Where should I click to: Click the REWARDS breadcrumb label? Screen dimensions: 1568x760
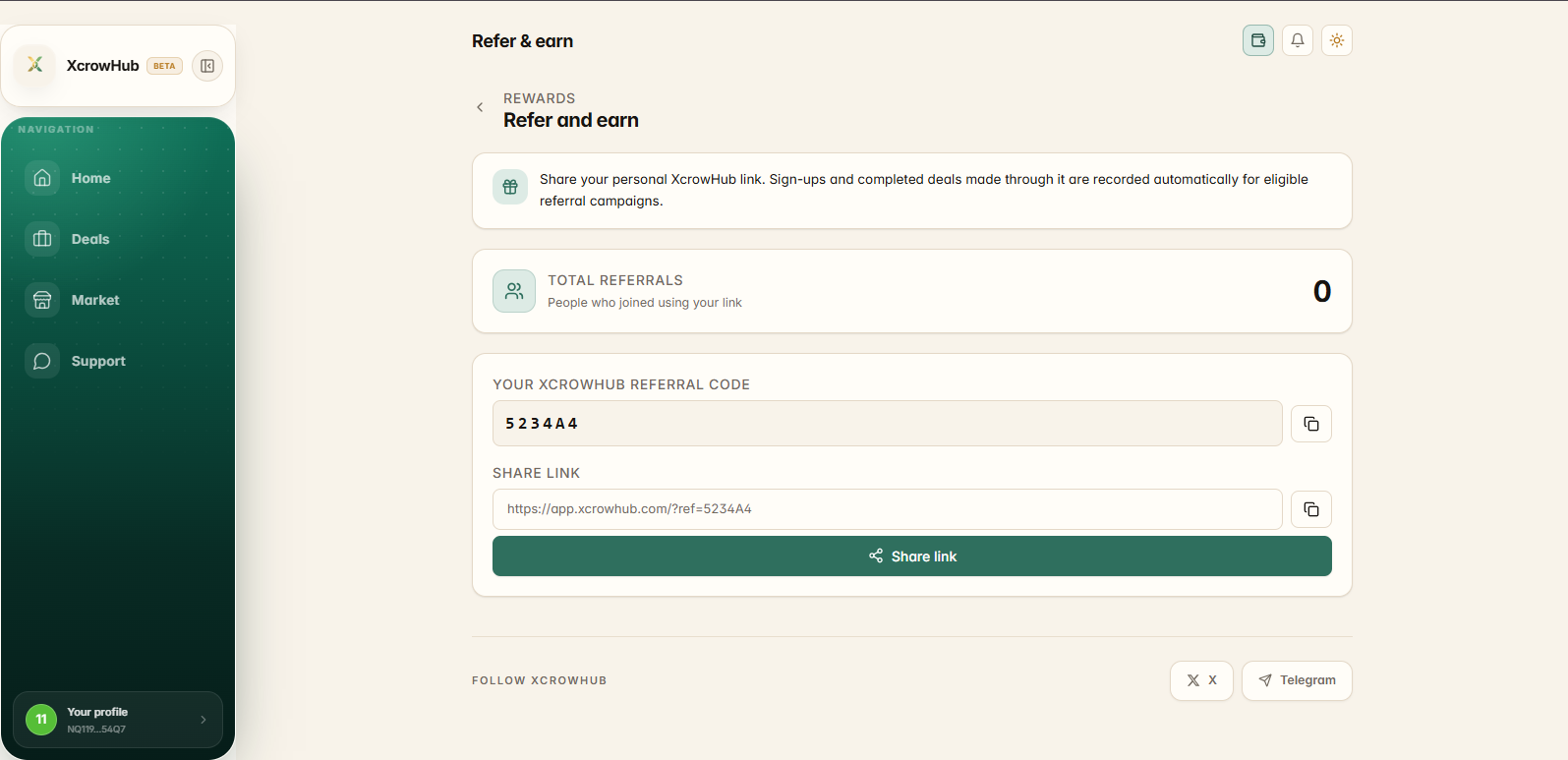pyautogui.click(x=540, y=98)
